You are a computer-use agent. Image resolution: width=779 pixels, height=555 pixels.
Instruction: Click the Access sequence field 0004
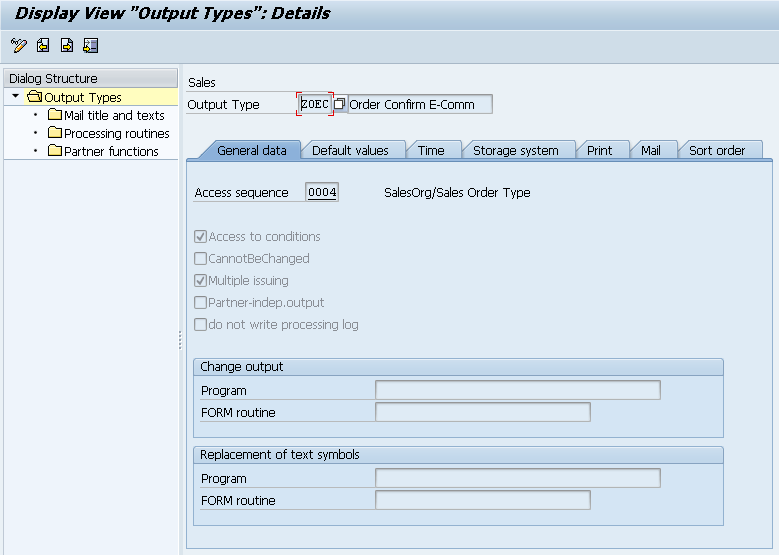(x=322, y=192)
